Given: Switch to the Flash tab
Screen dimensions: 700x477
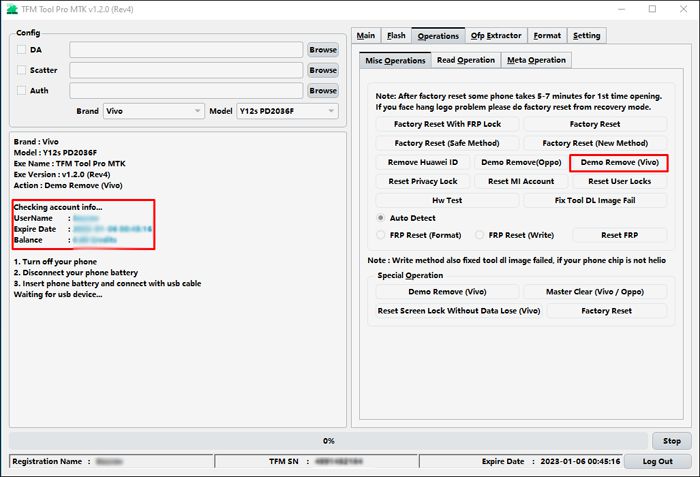Looking at the screenshot, I should coord(396,36).
